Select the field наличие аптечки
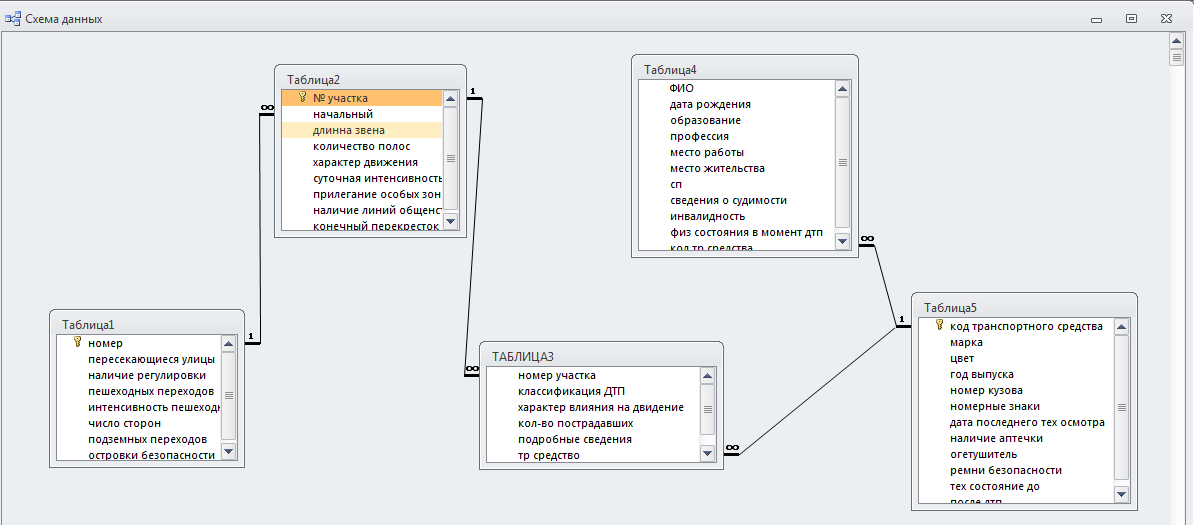Viewport: 1194px width, 525px height. click(x=1016, y=438)
